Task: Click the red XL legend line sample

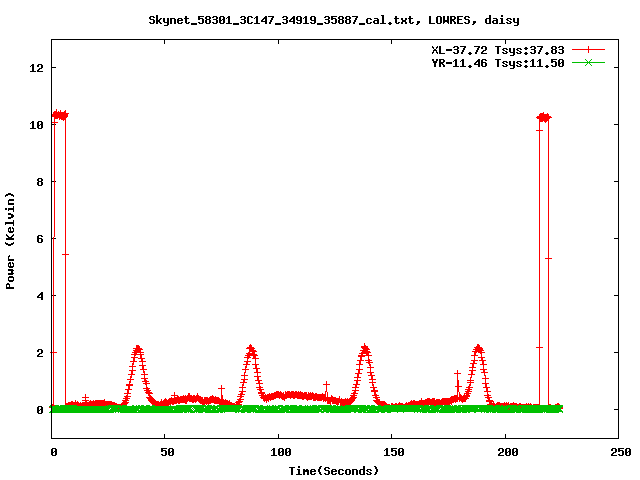Action: point(588,50)
